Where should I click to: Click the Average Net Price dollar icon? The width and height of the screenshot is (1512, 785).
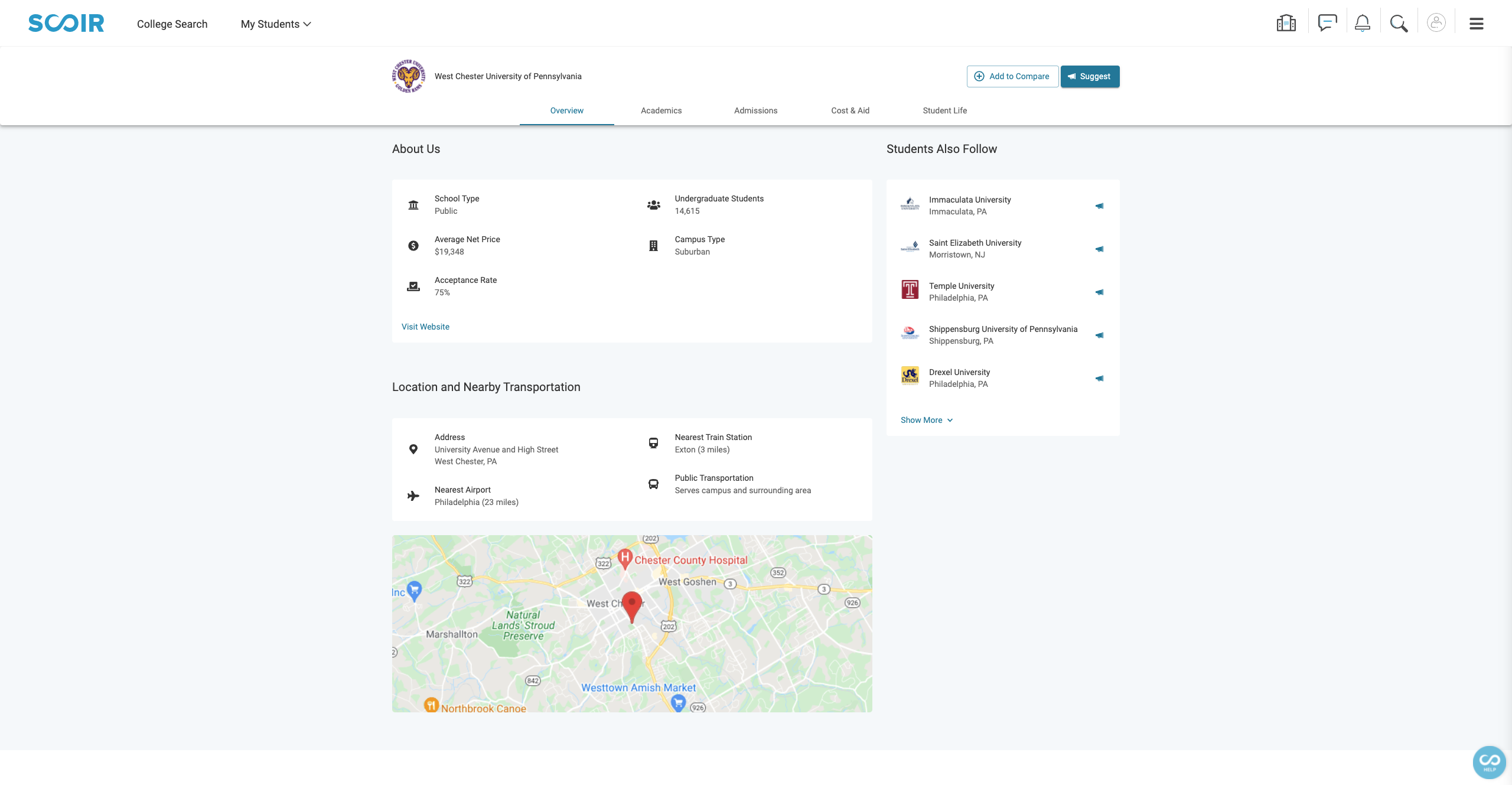[413, 246]
